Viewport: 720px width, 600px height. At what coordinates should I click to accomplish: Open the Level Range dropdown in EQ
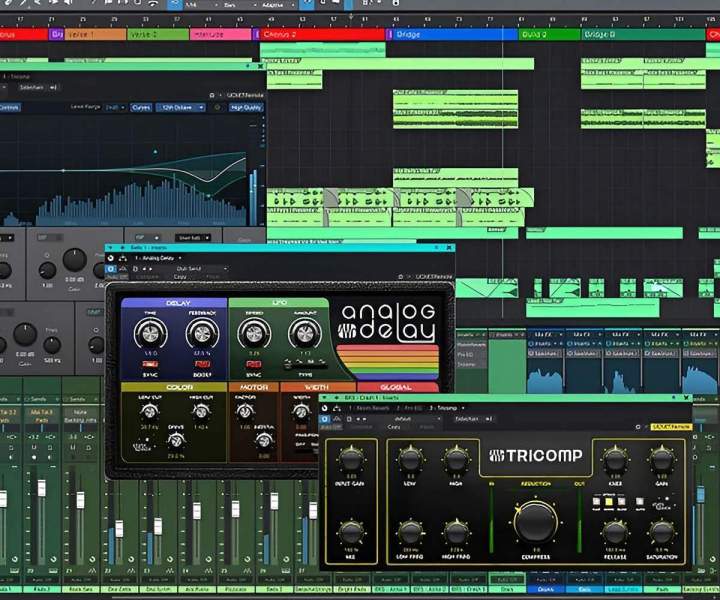(115, 107)
